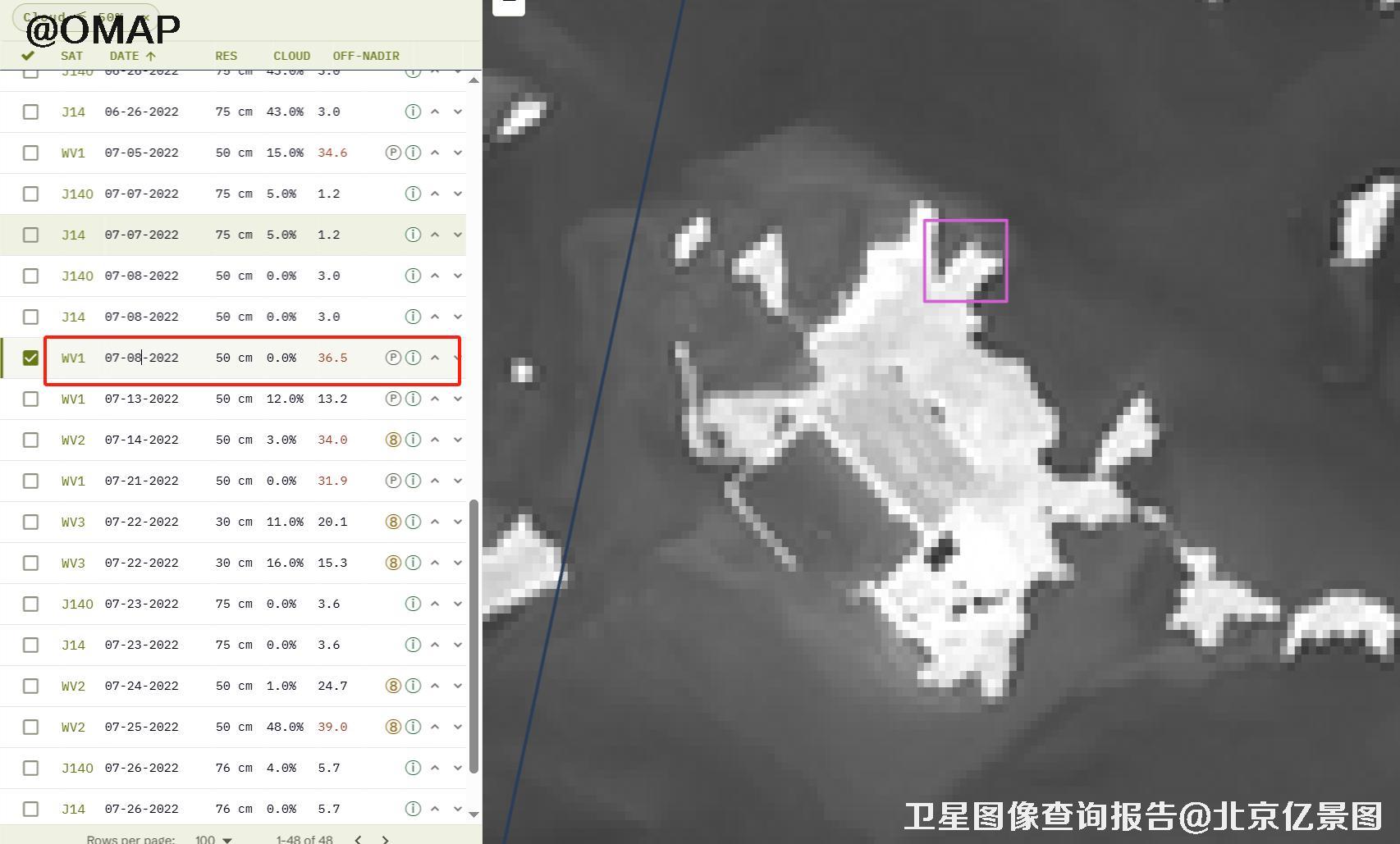This screenshot has width=1400, height=844.
Task: Open Rows per page dropdown showing 100
Action: pos(213,839)
